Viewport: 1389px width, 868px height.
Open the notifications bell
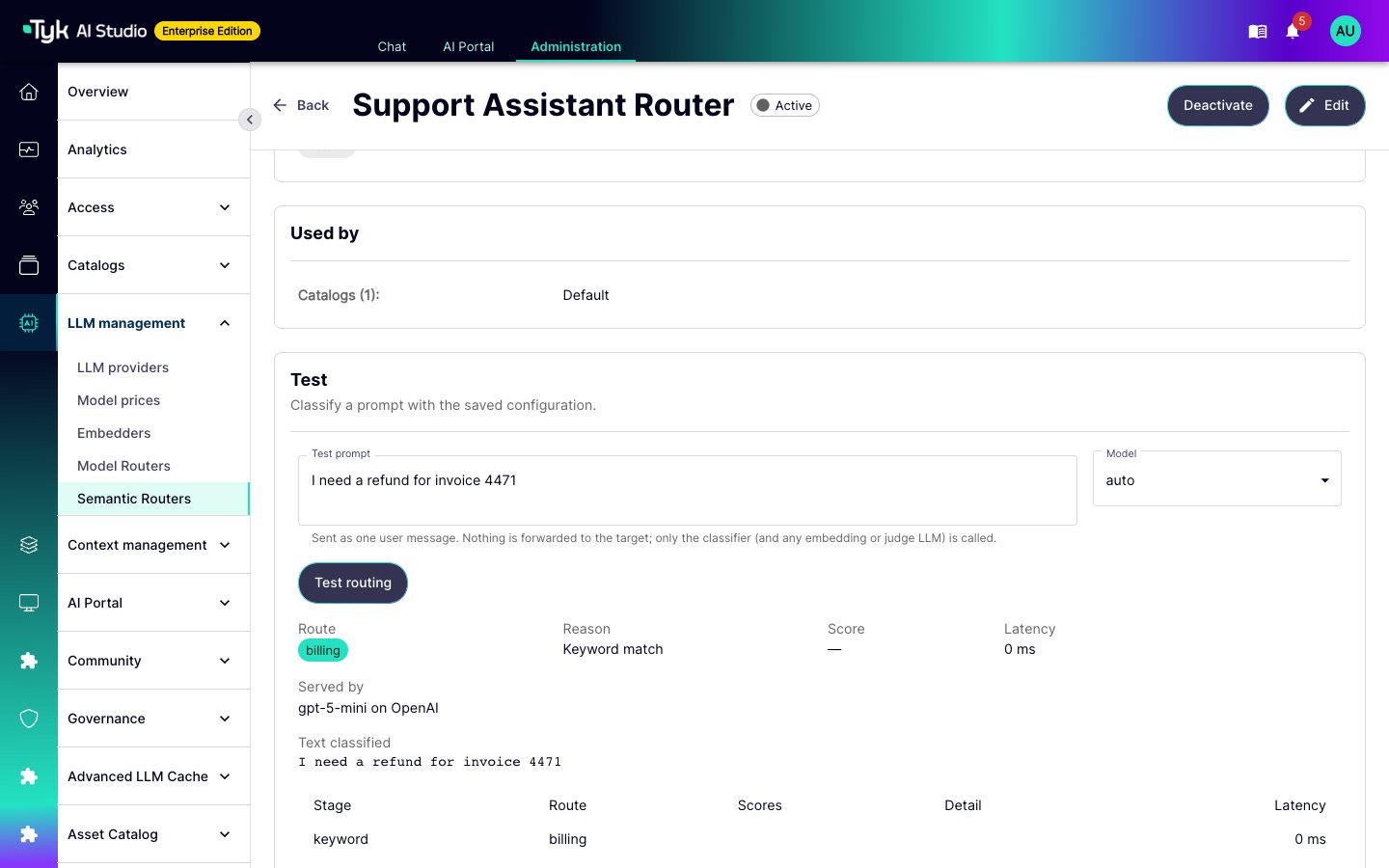[1293, 32]
